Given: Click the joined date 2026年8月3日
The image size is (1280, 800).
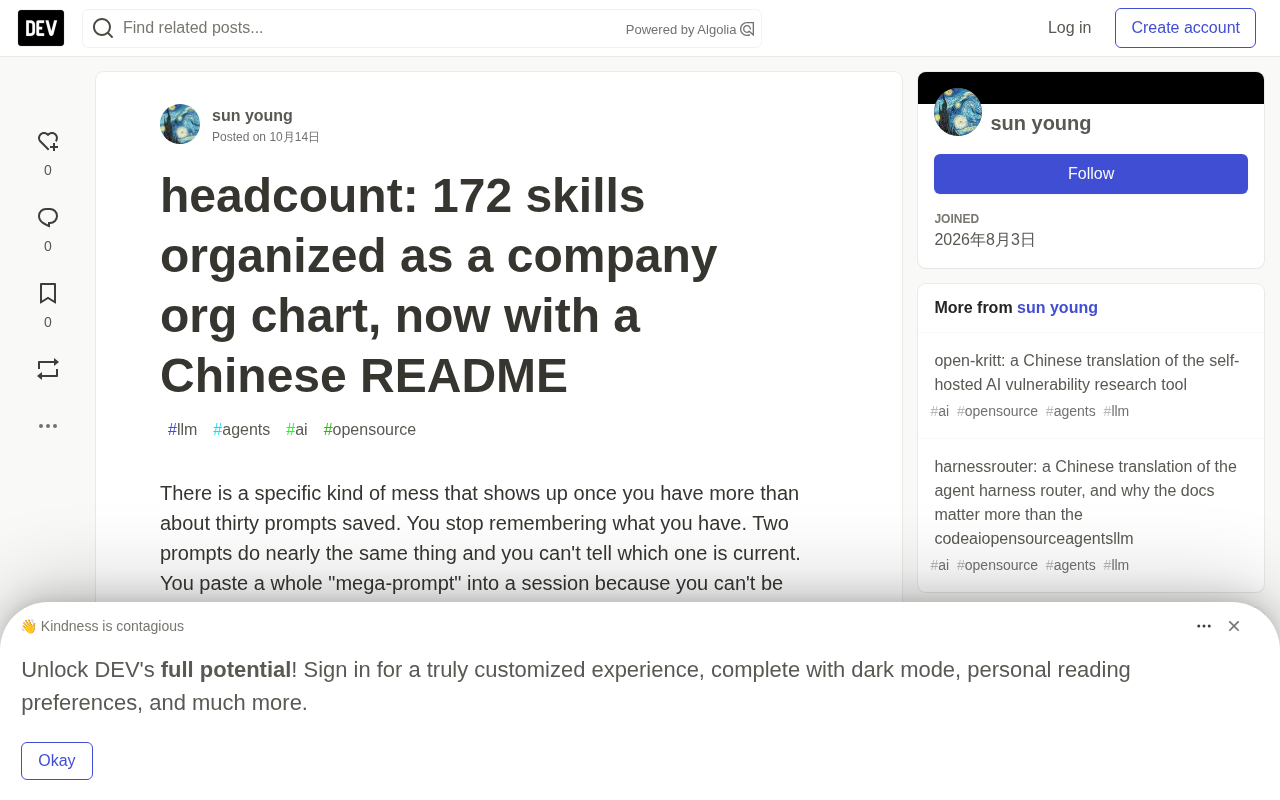Looking at the screenshot, I should (985, 240).
